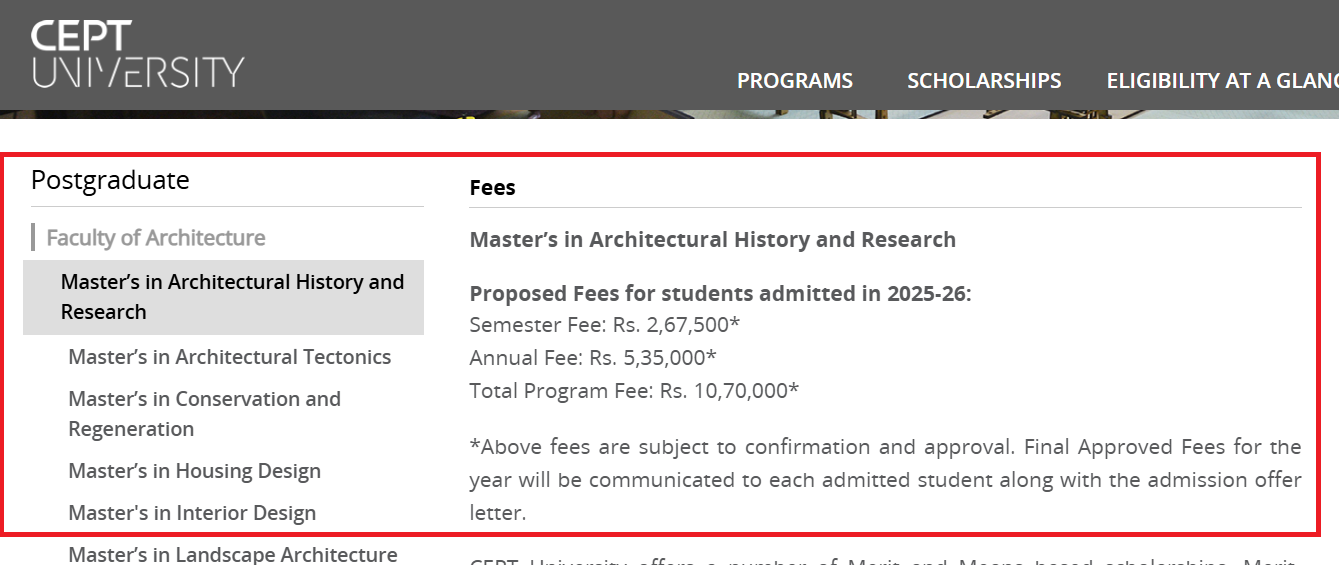1339x565 pixels.
Task: Click the Total Program Fee line
Action: (x=634, y=390)
